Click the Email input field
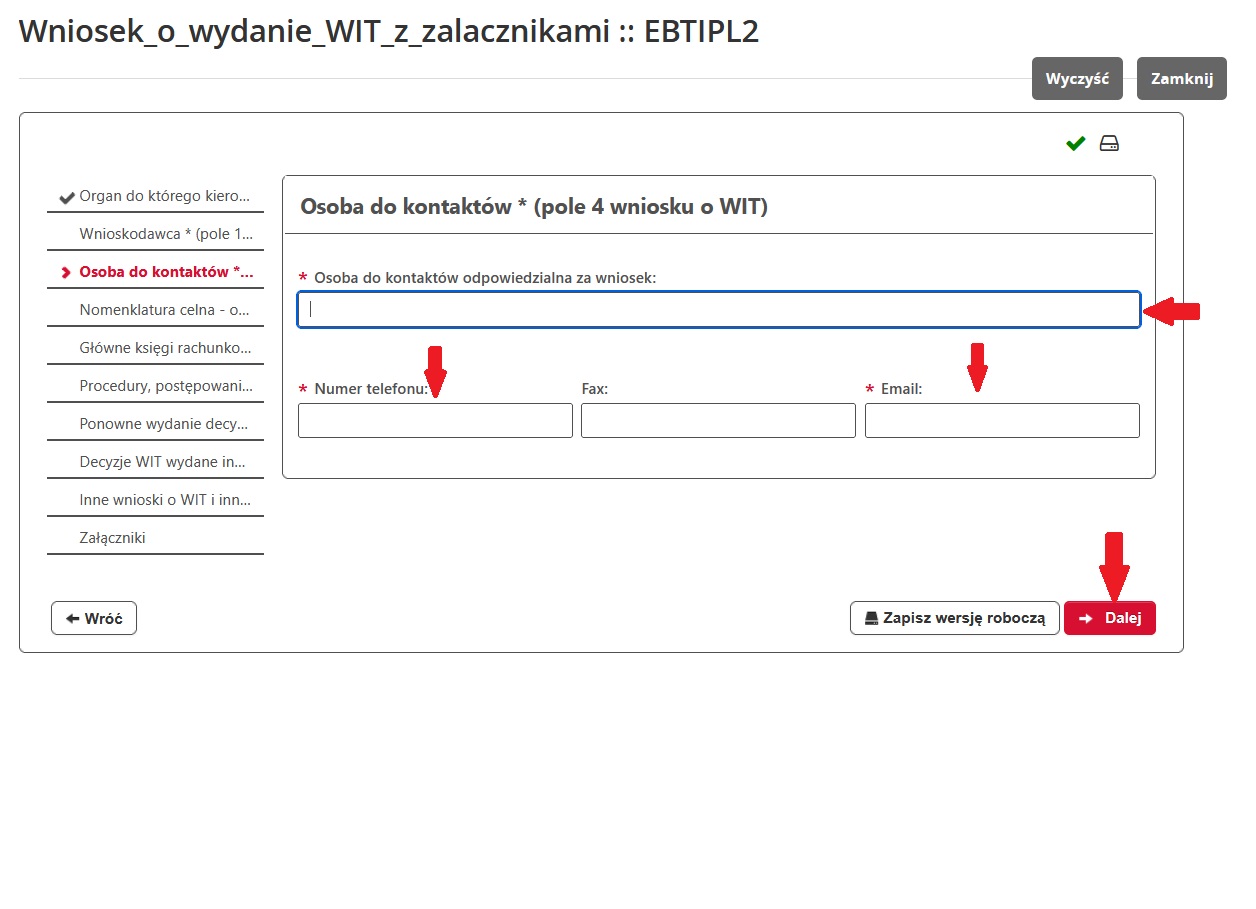Viewport: 1256px width, 909px height. pyautogui.click(x=1001, y=420)
